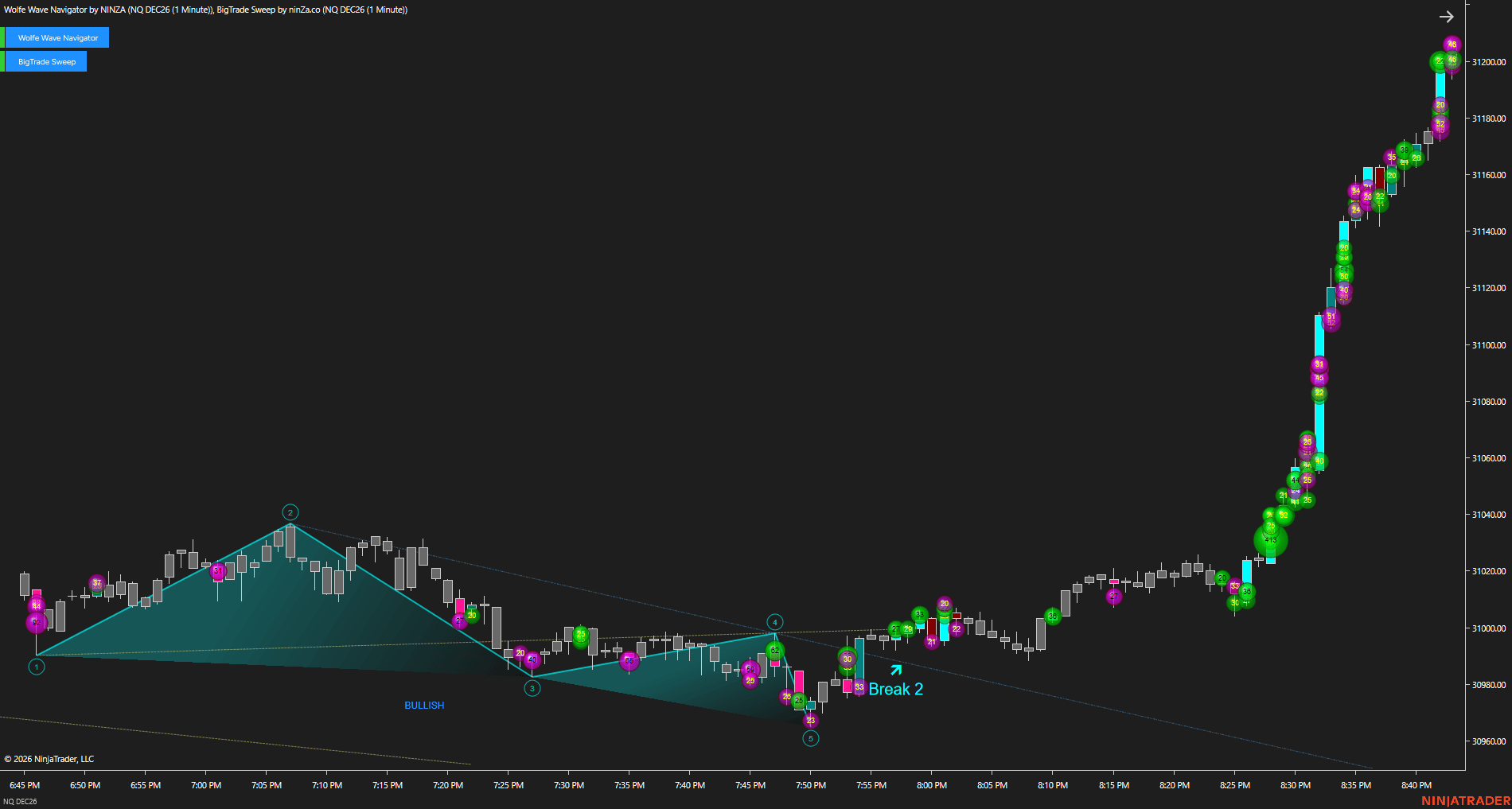Screen dimensions: 1512x809
Task: Open the NQ DEC26 chart tab
Action: click(20, 801)
